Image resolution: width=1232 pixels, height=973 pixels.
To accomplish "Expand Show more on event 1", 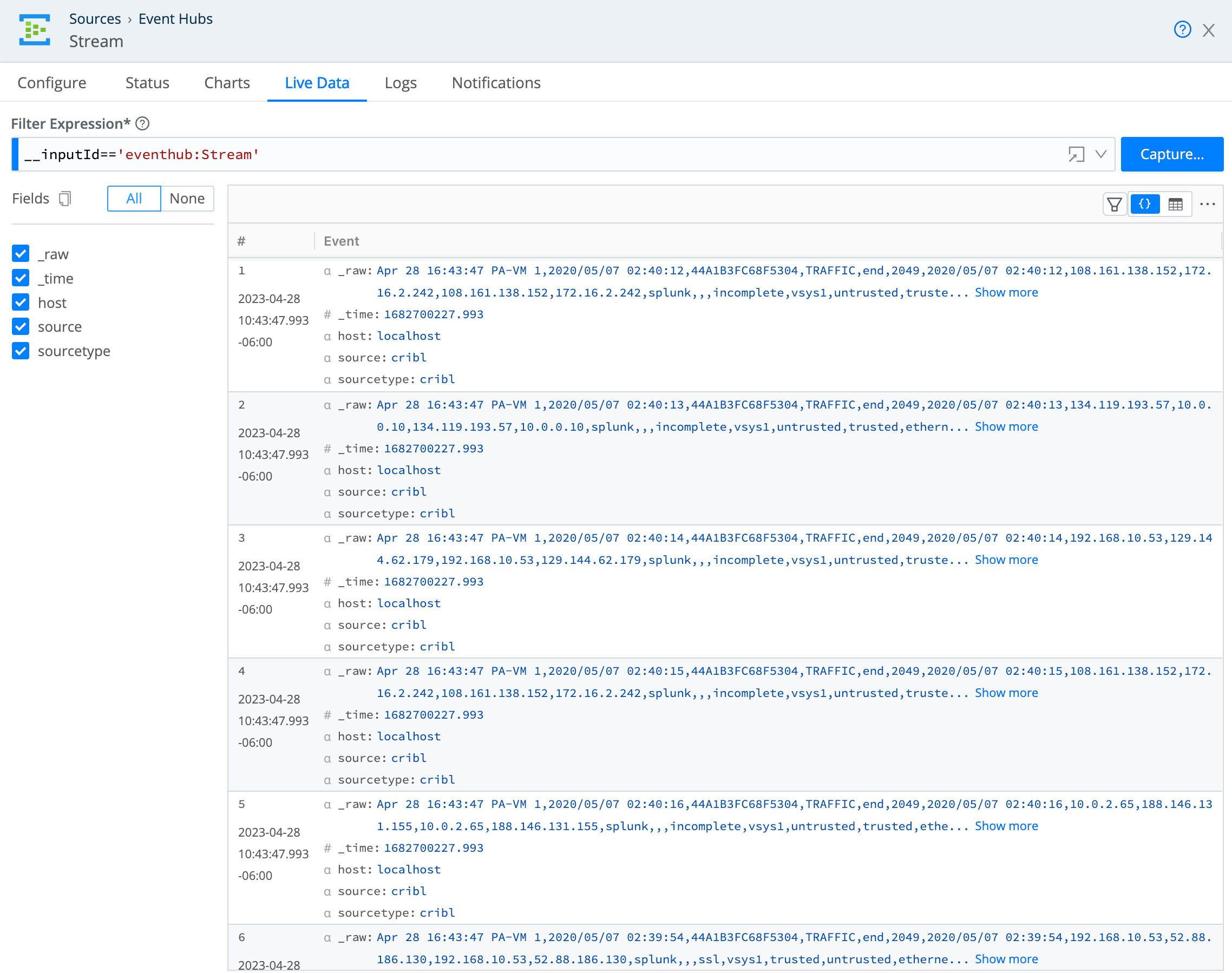I will pyautogui.click(x=1006, y=292).
